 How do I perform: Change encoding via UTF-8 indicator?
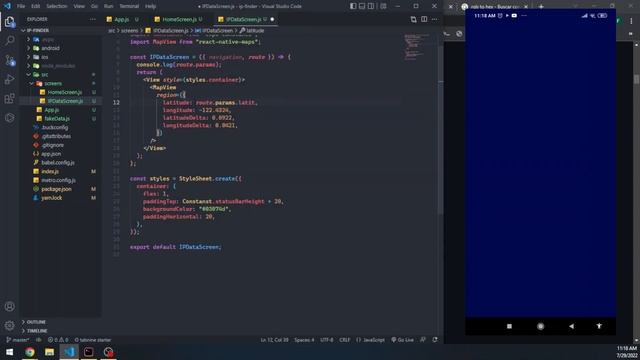point(327,340)
